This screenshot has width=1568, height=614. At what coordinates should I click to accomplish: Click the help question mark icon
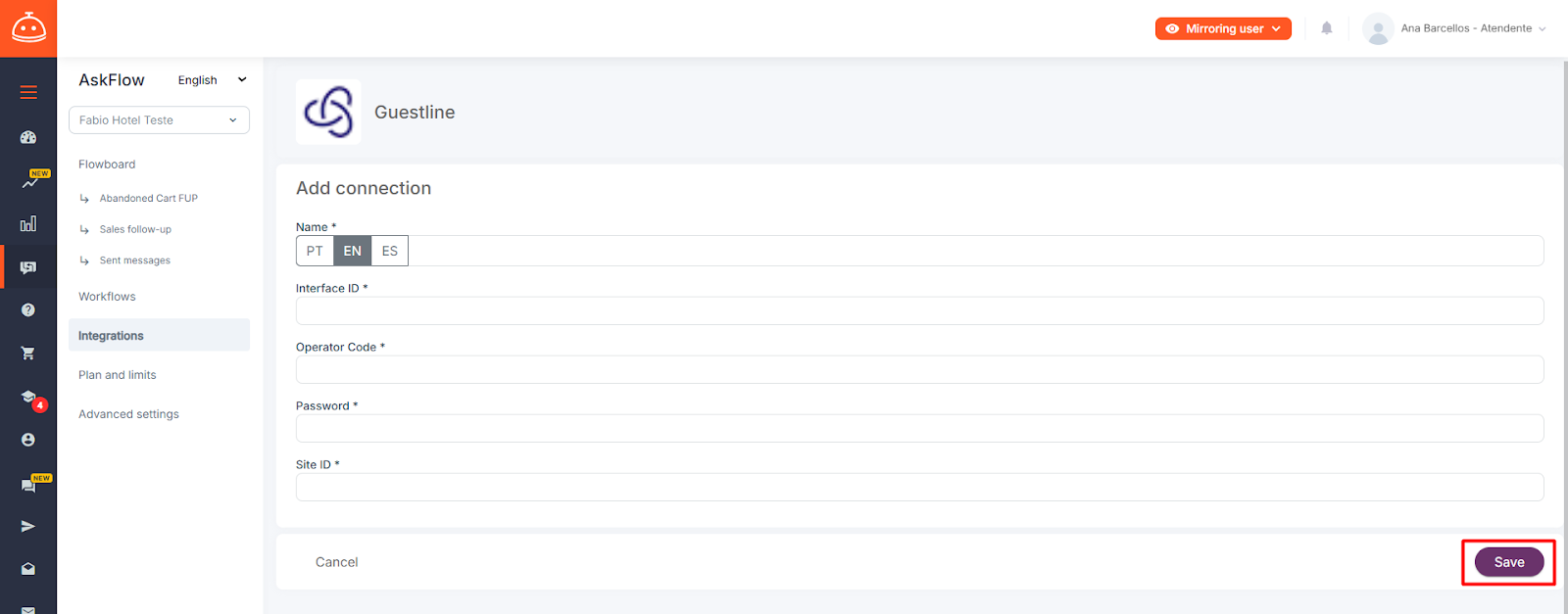coord(28,309)
